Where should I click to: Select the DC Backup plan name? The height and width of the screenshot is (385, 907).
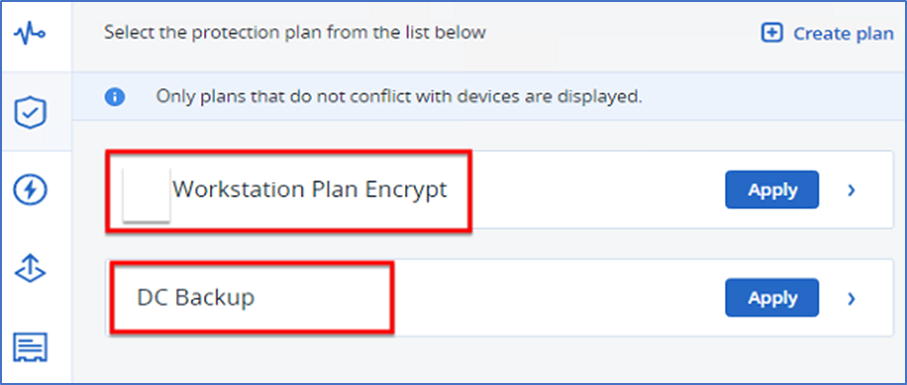[196, 297]
